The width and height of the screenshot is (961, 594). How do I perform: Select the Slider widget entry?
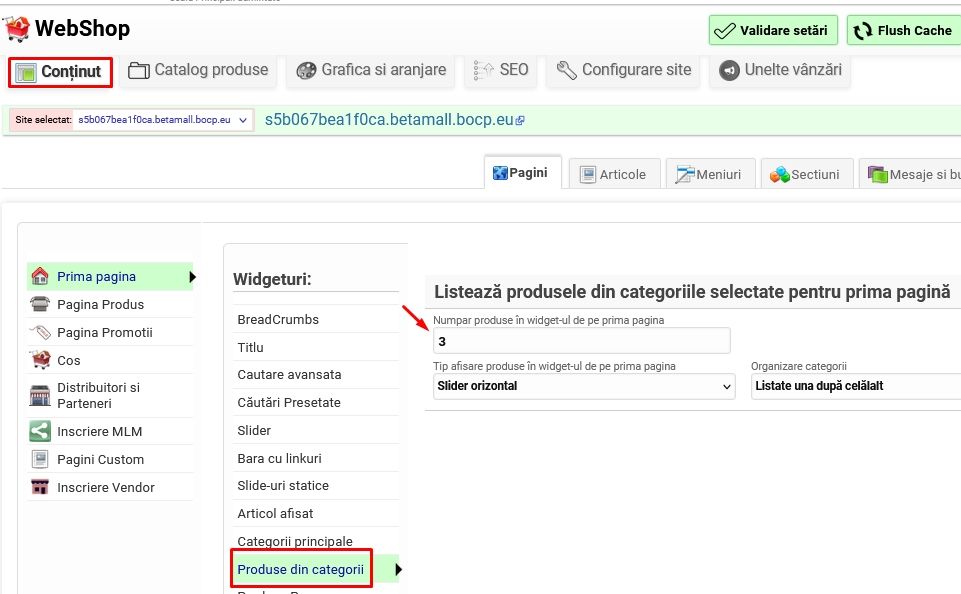pyautogui.click(x=254, y=430)
